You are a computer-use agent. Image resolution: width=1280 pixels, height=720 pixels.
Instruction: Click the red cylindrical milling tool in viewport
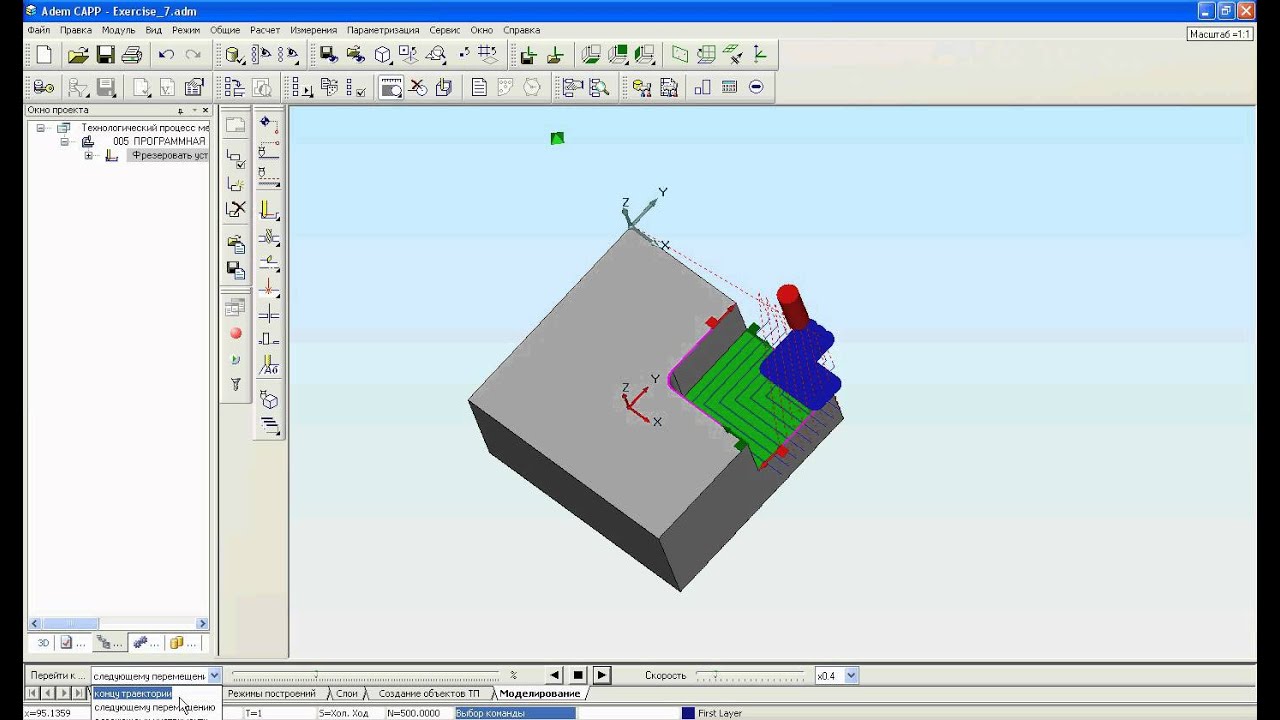(792, 306)
